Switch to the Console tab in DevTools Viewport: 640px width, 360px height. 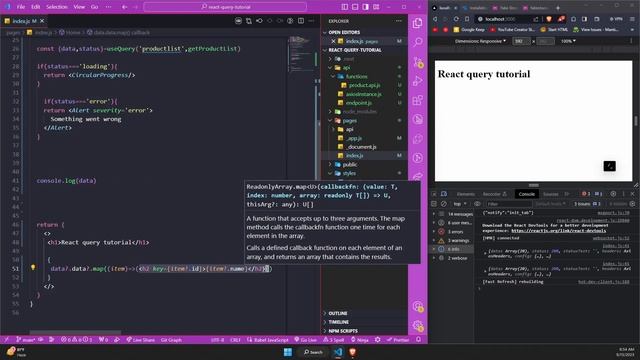526,194
